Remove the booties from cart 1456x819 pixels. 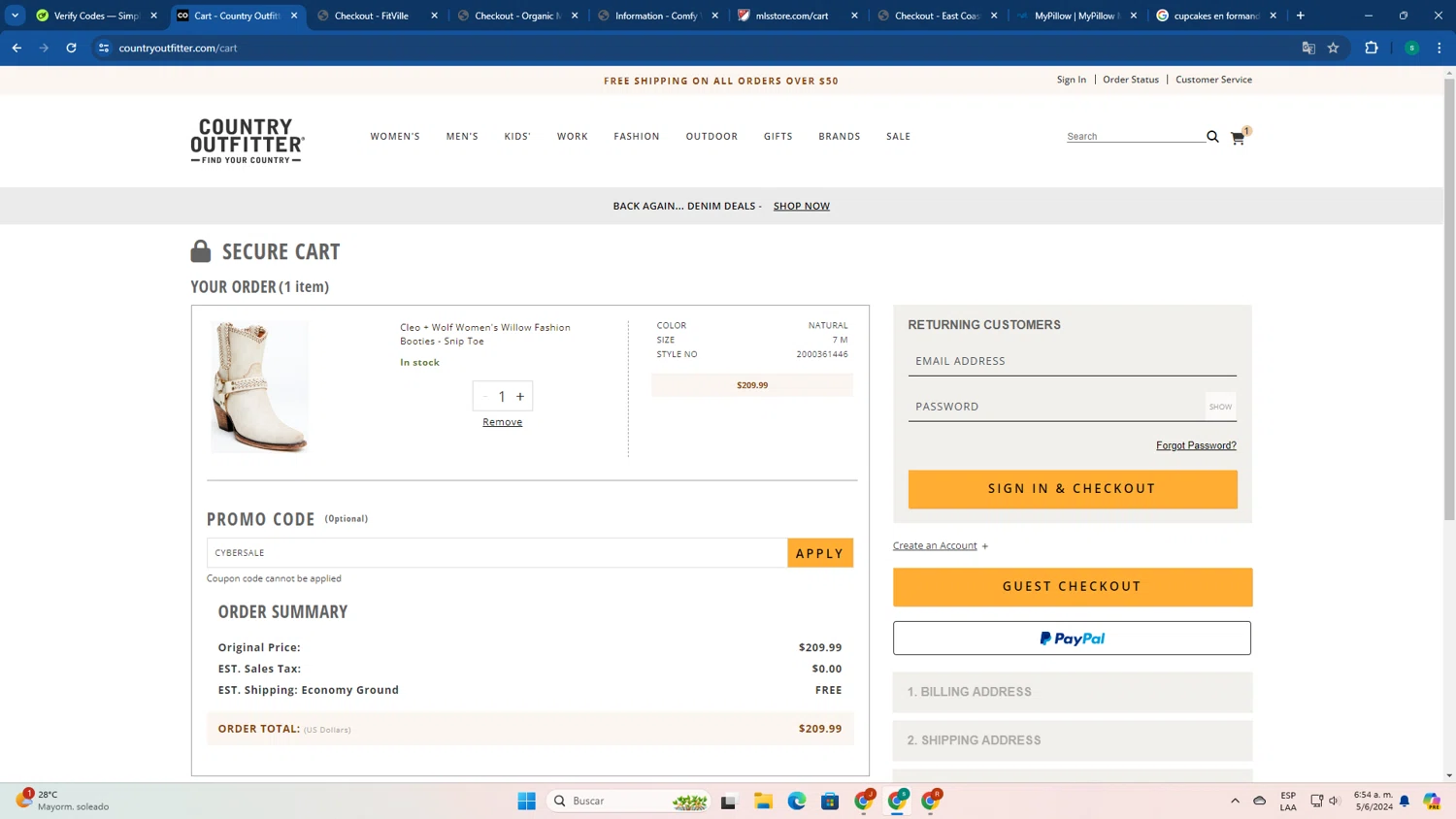[x=503, y=422]
